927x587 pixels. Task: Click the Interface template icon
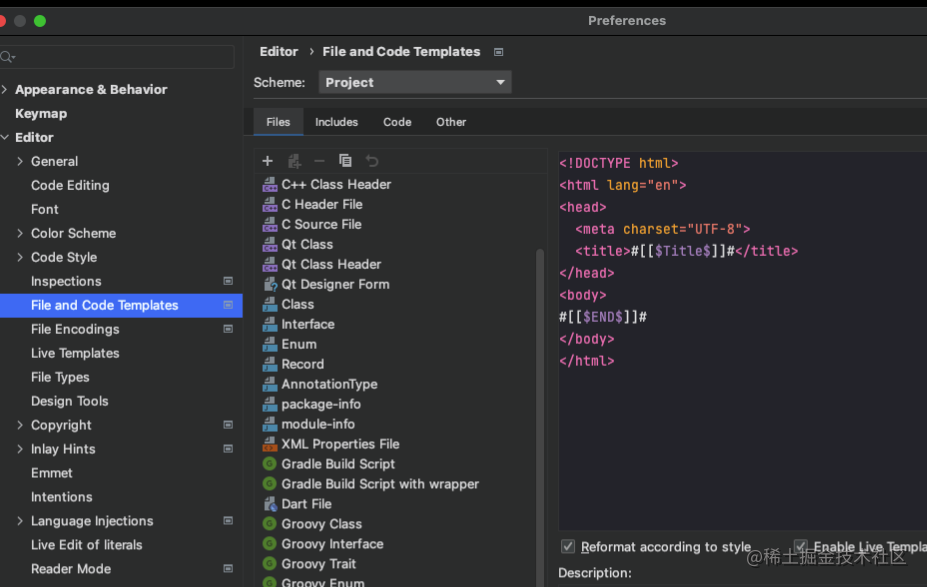pyautogui.click(x=270, y=325)
